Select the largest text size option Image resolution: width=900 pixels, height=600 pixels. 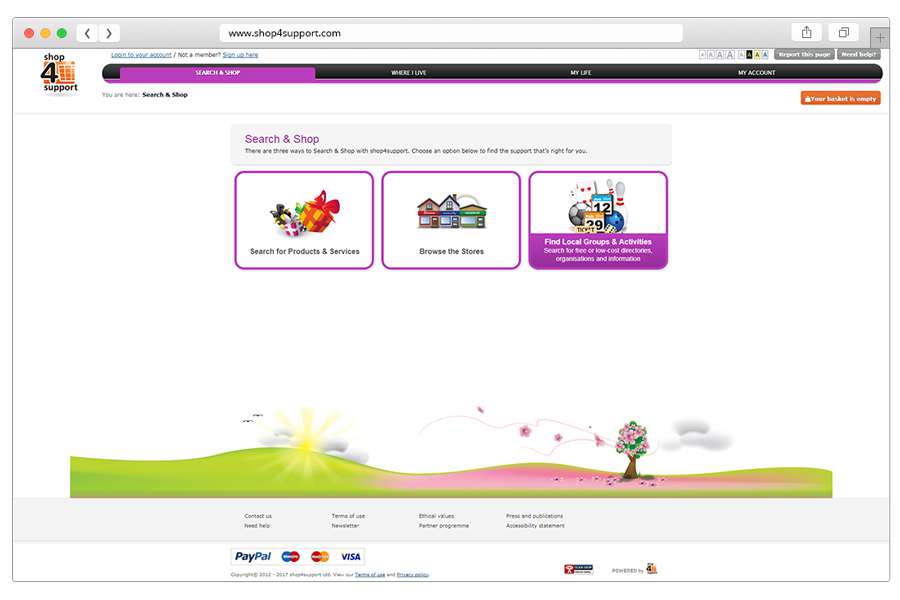(x=730, y=55)
